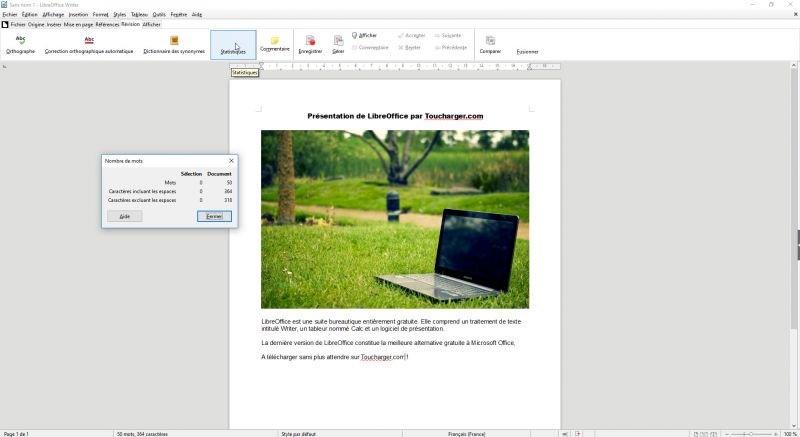This screenshot has width=800, height=437.
Task: Toggle Afficher changes display
Action: click(x=364, y=35)
